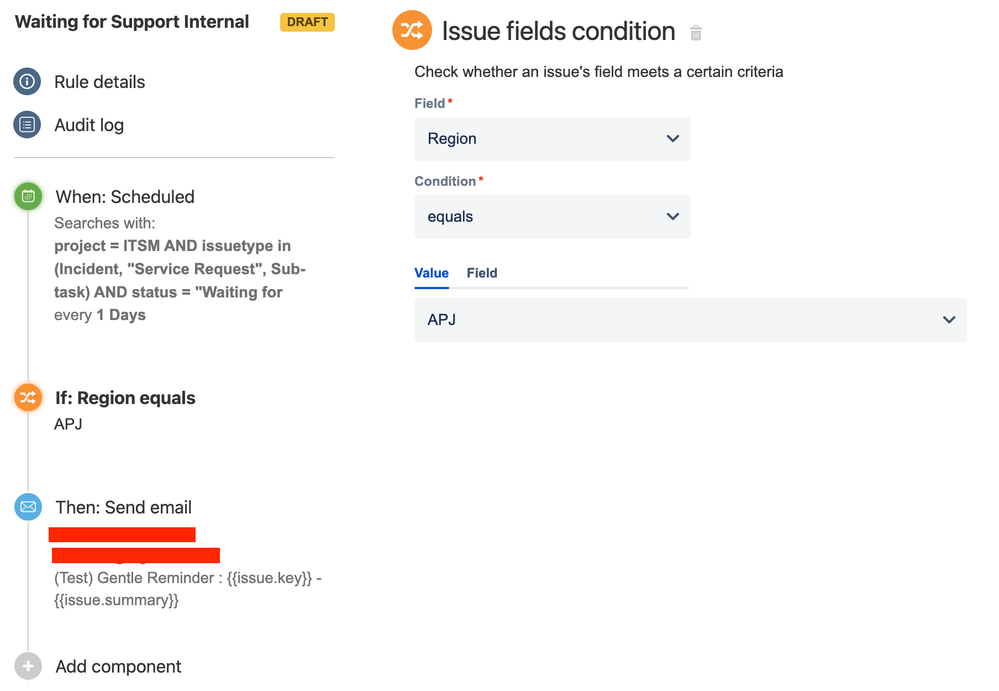999x691 pixels.
Task: Click the blue Send email envelope icon
Action: [28, 507]
